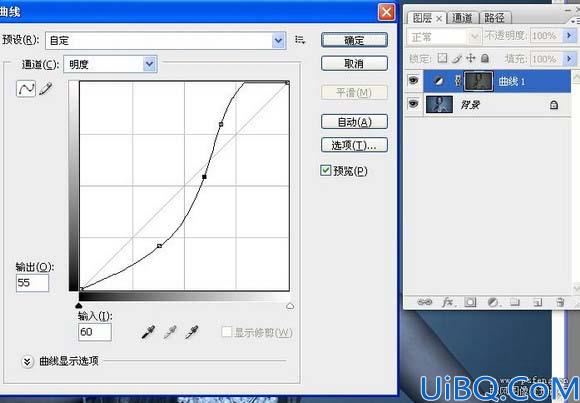
Task: Click the add layer style fx icon
Action: pyautogui.click(x=448, y=302)
